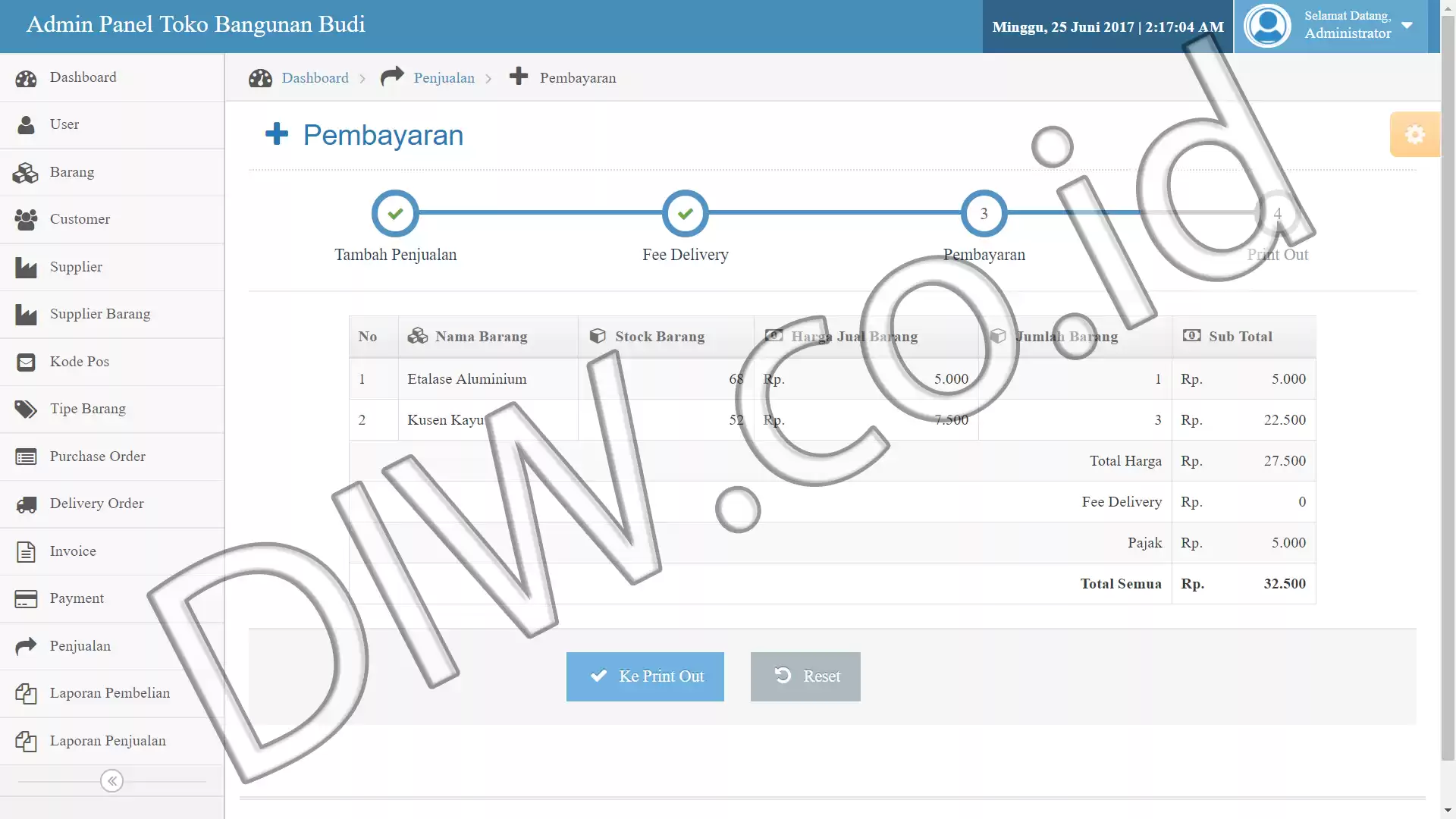Go to Penjualan breadcrumb link
The image size is (1456, 819).
tap(444, 78)
